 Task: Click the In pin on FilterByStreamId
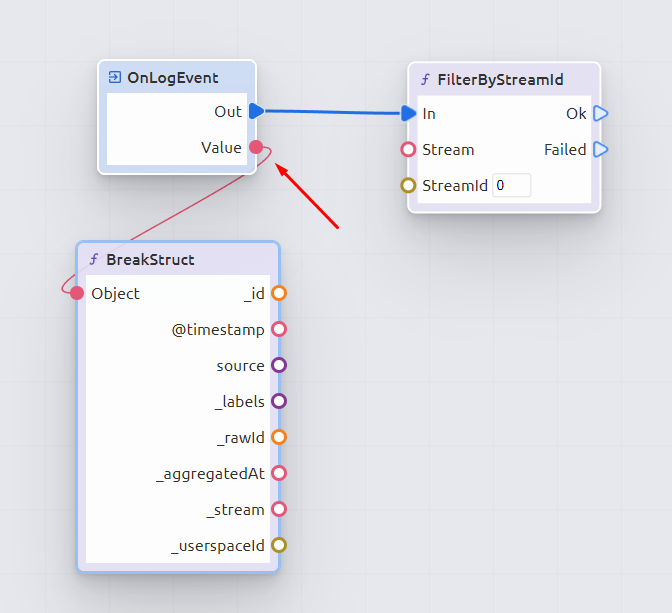pos(408,113)
